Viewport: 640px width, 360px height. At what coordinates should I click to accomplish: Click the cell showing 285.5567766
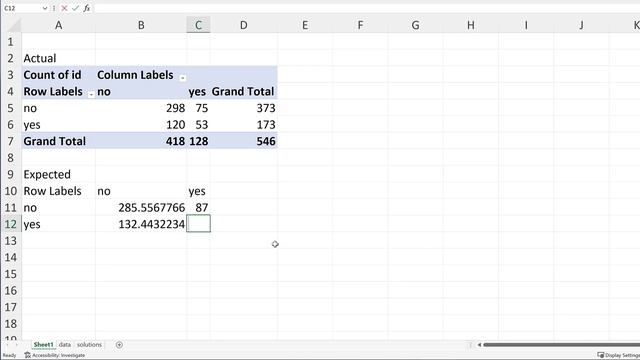point(141,208)
